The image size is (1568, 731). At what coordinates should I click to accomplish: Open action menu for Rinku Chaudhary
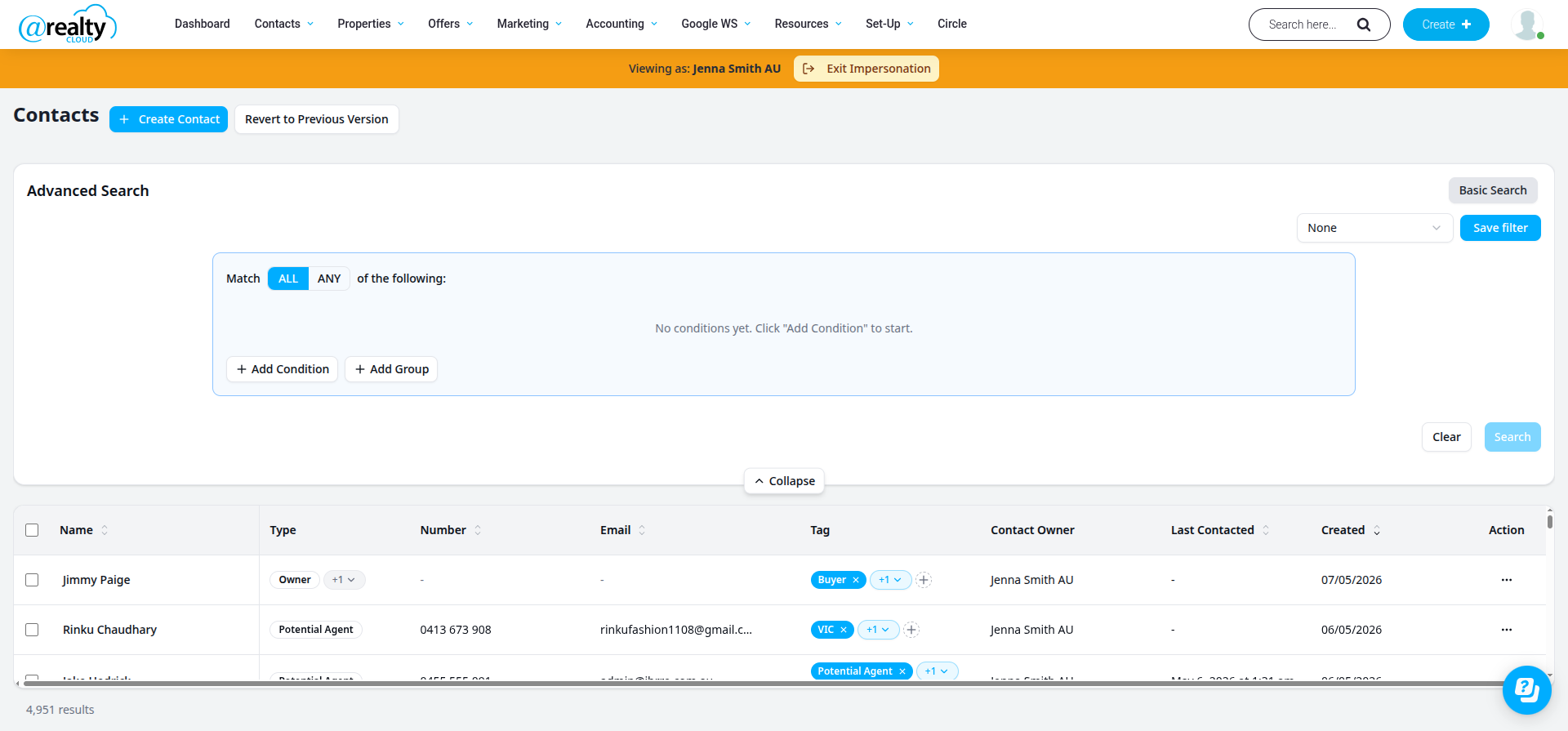(x=1506, y=630)
